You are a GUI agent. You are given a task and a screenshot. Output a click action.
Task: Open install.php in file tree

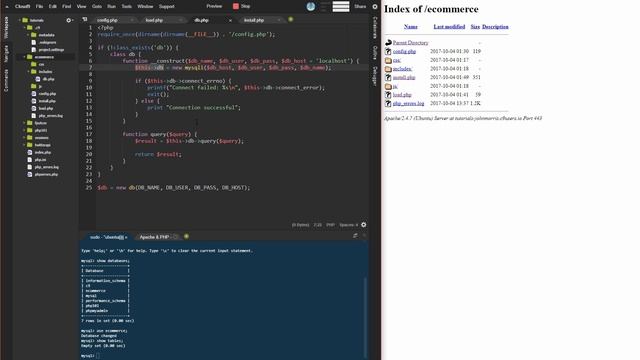pos(47,101)
